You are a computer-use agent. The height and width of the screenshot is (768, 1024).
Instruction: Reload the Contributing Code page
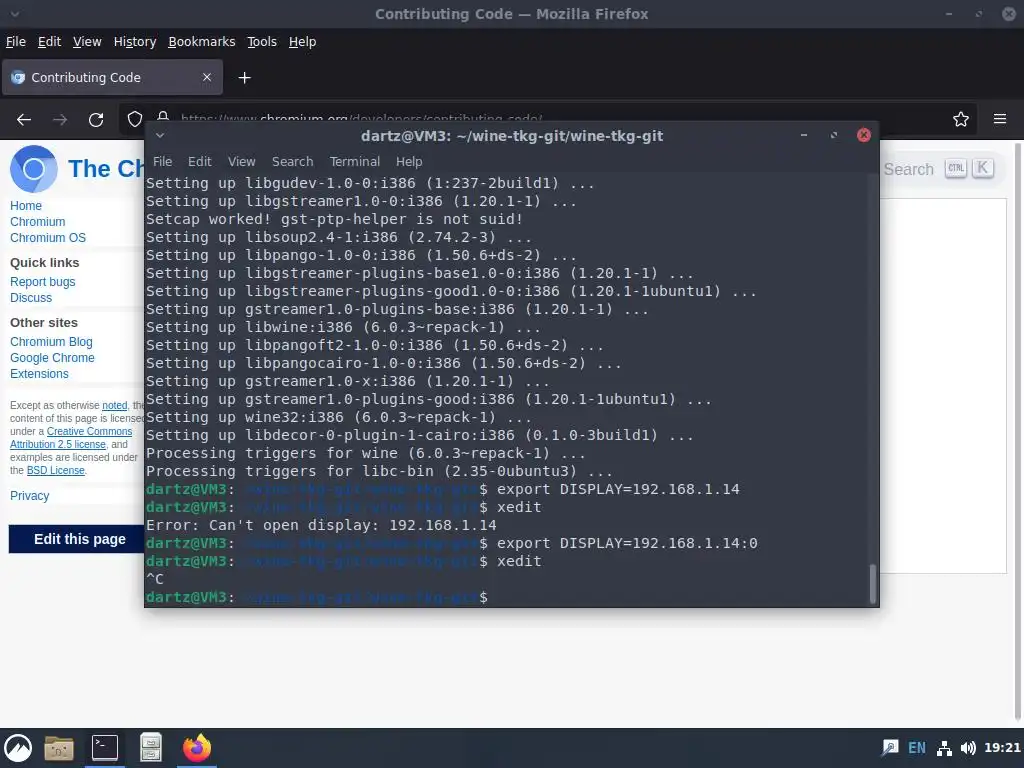coord(96,120)
